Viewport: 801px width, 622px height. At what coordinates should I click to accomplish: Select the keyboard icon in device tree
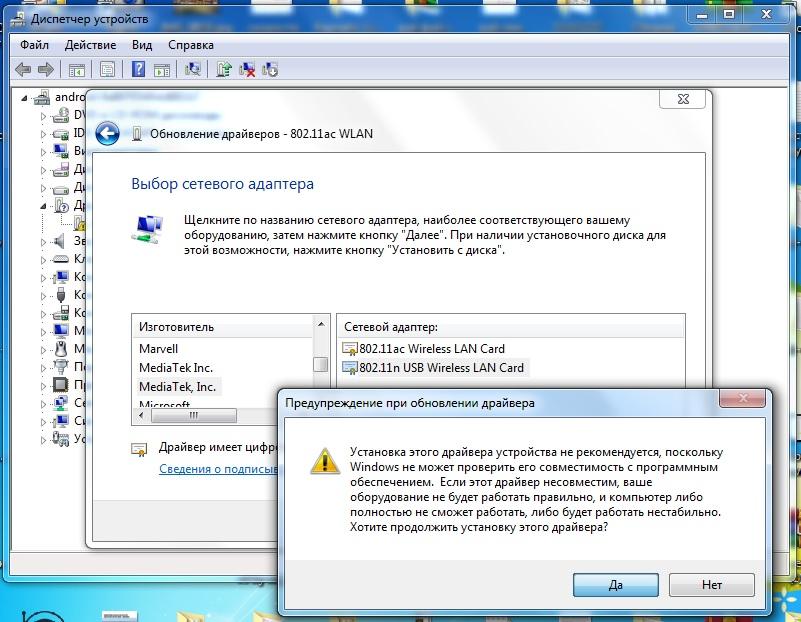pyautogui.click(x=61, y=259)
